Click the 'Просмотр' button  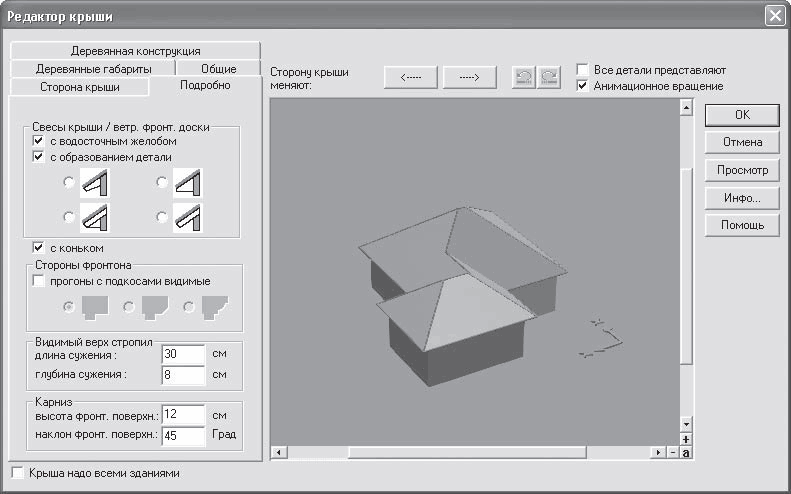point(742,170)
